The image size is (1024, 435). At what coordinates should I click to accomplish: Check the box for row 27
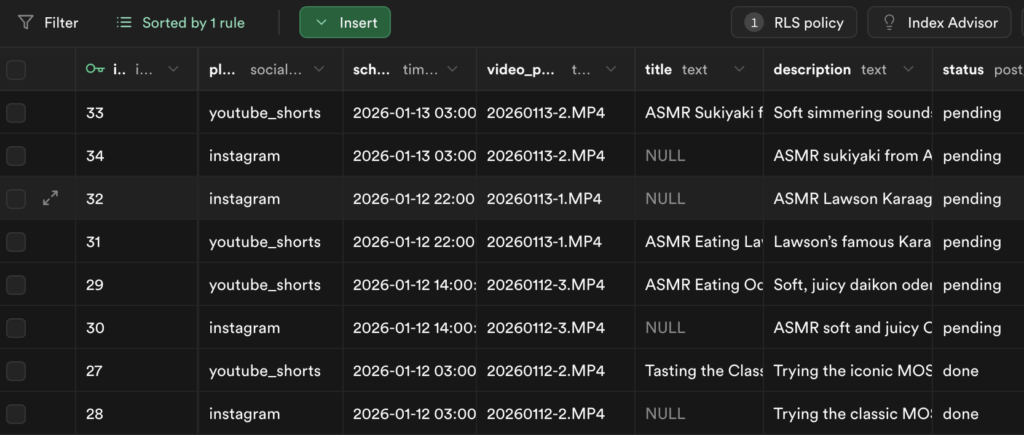pos(16,371)
